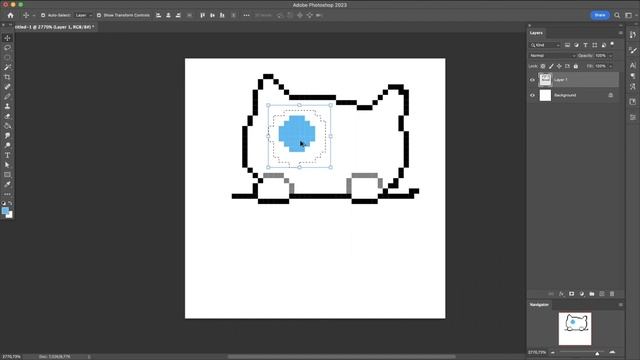The width and height of the screenshot is (640, 360).
Task: Select the Clone Stamp tool
Action: pyautogui.click(x=7, y=107)
